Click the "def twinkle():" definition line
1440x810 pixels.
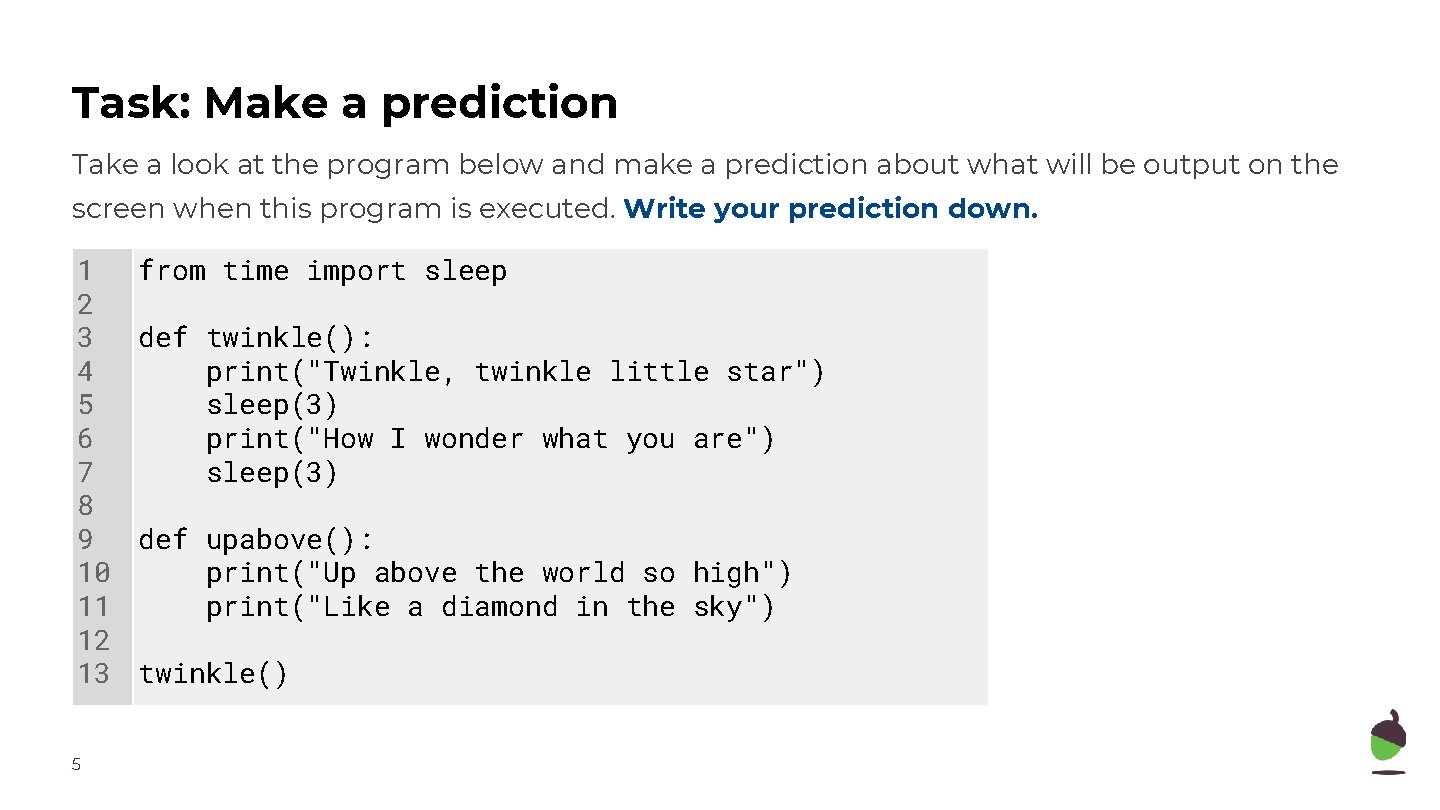tap(256, 338)
